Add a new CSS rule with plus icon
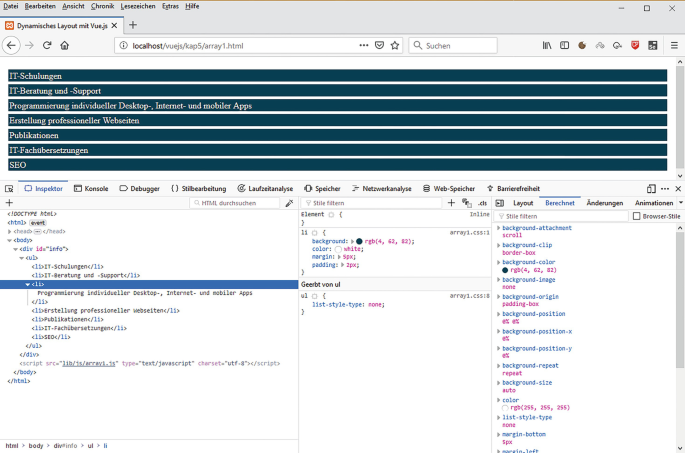This screenshot has height=453, width=685. point(451,203)
